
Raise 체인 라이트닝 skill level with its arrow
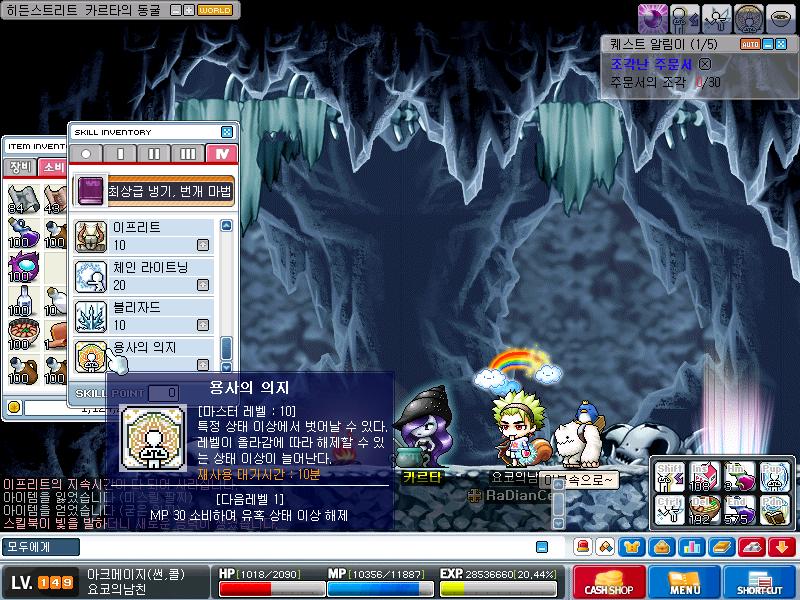click(203, 285)
